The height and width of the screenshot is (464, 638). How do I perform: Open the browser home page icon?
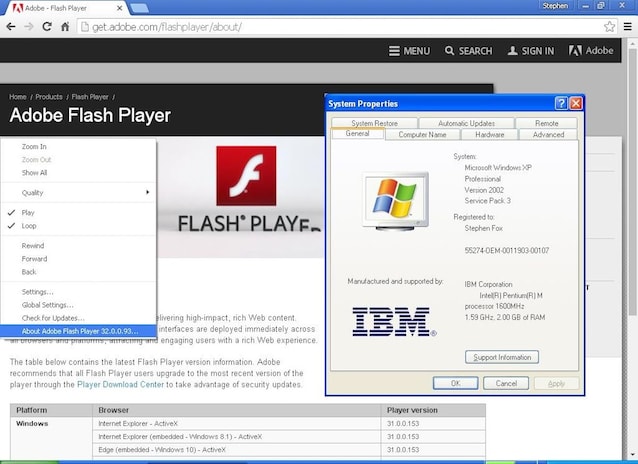coord(65,27)
